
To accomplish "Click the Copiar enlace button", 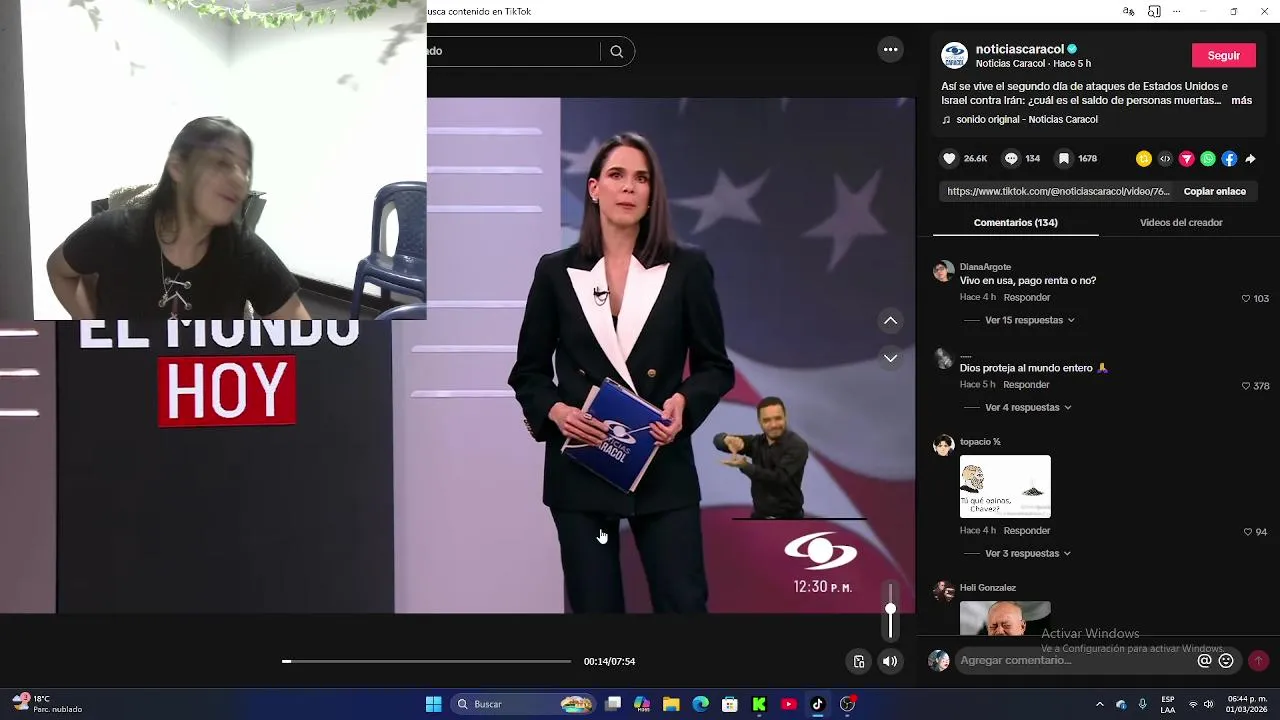I will point(1214,191).
